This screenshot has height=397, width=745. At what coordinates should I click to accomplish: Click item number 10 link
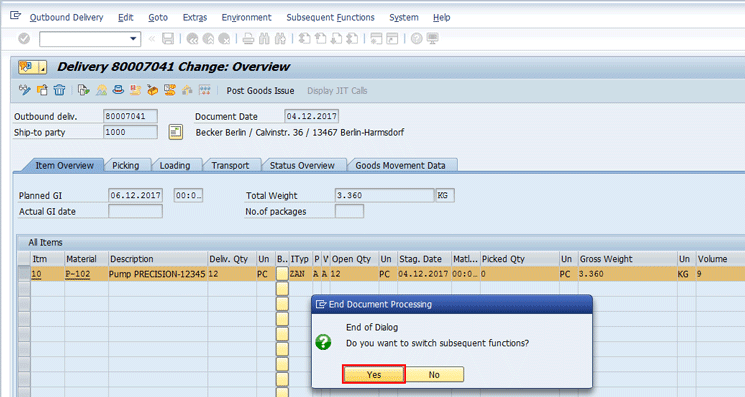(36, 274)
